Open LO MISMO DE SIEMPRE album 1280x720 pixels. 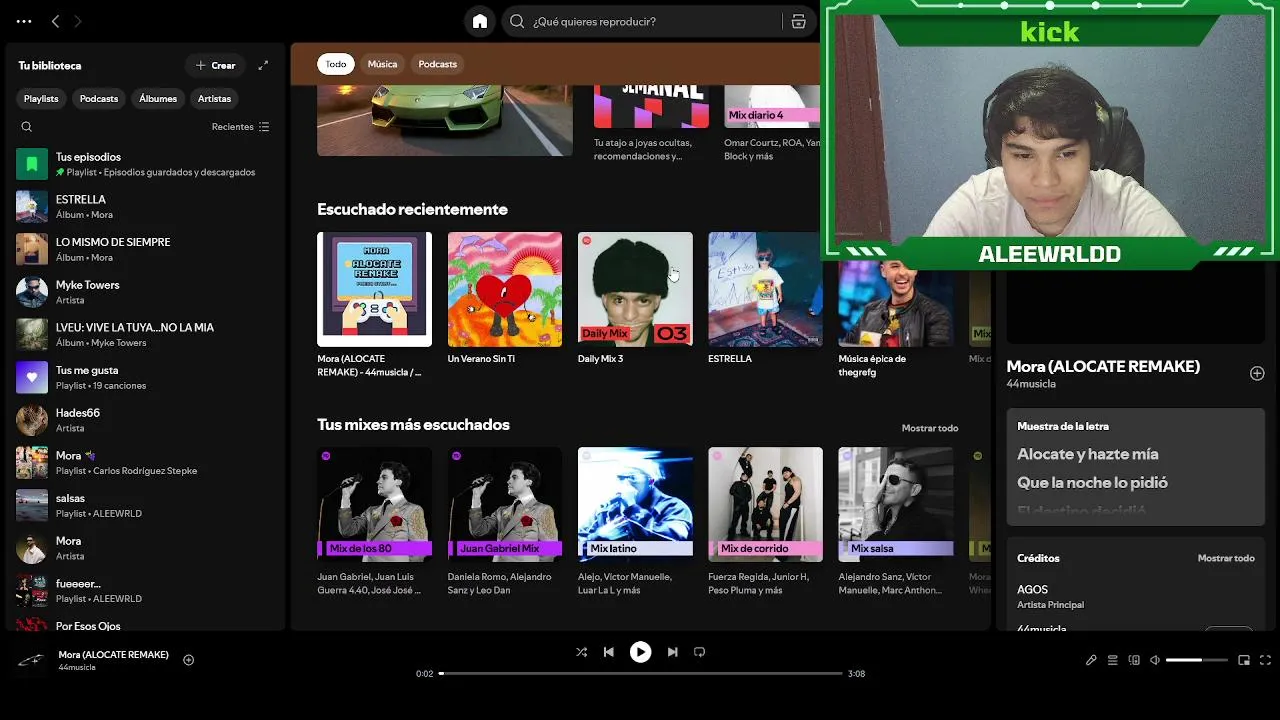click(145, 249)
